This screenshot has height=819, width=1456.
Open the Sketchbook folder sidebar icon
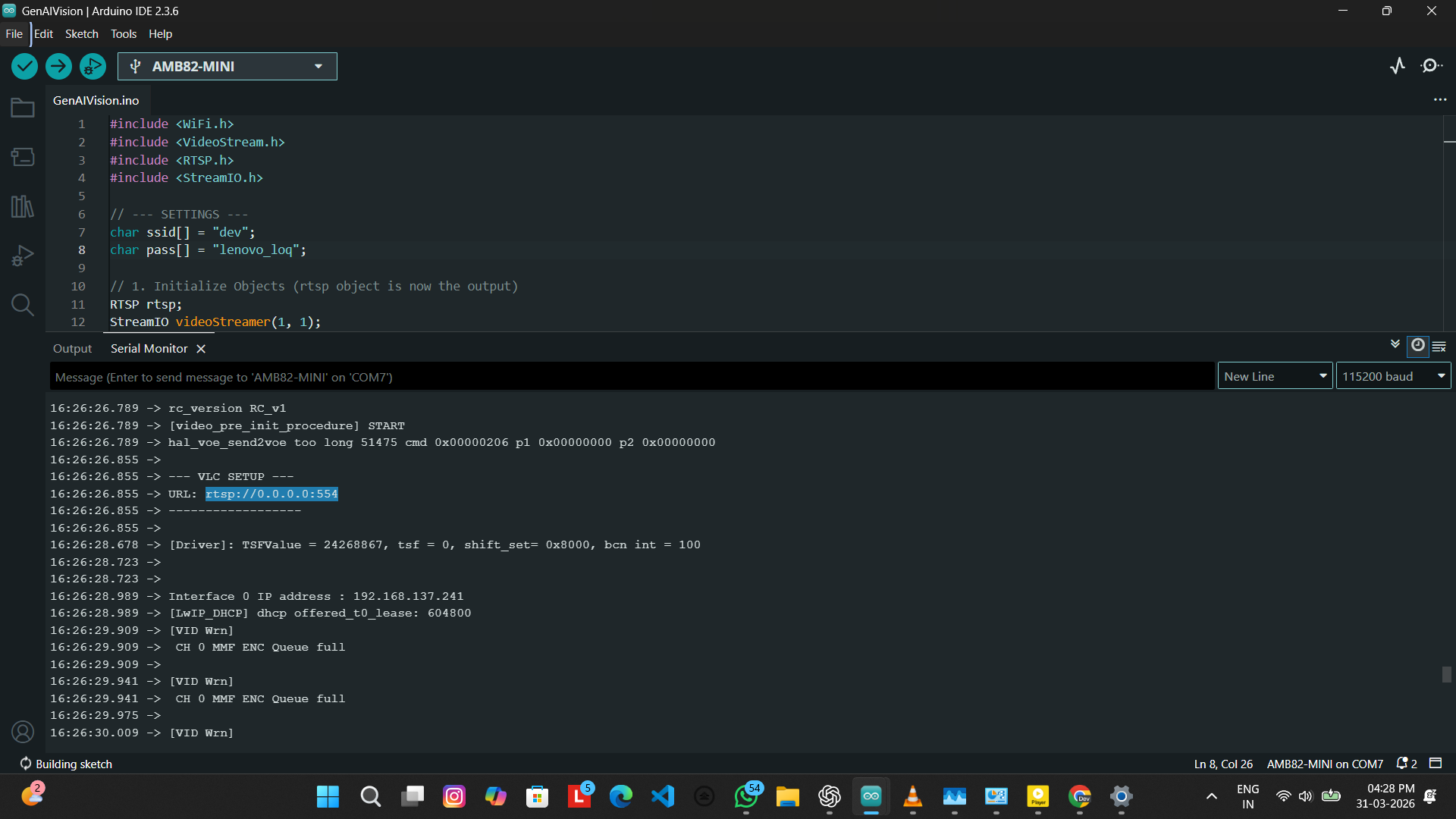pos(23,108)
